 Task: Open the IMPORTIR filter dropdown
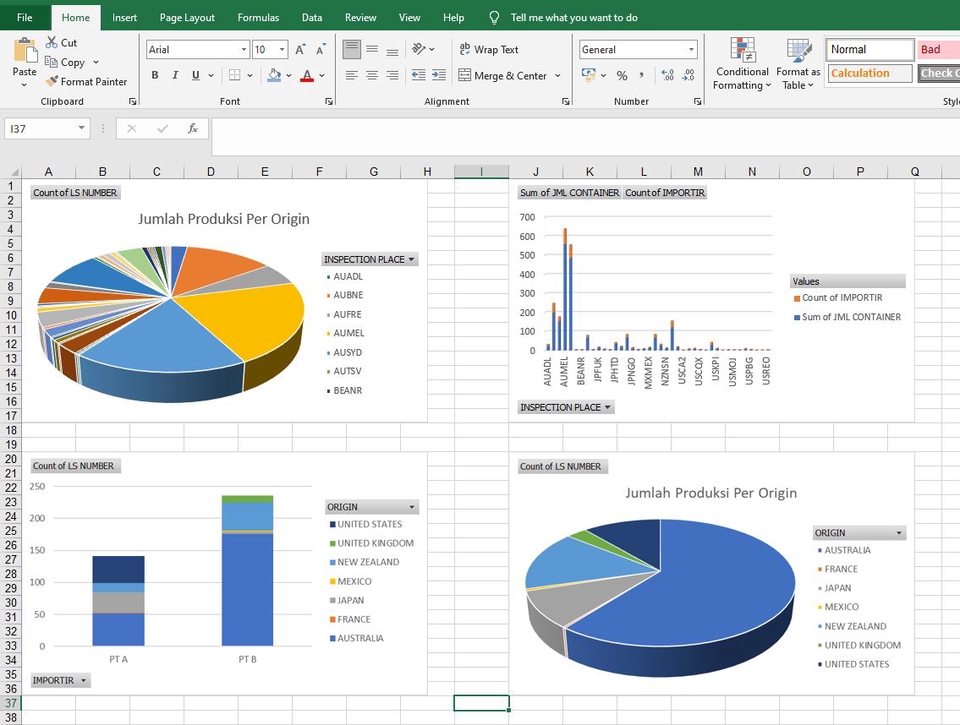pos(59,679)
